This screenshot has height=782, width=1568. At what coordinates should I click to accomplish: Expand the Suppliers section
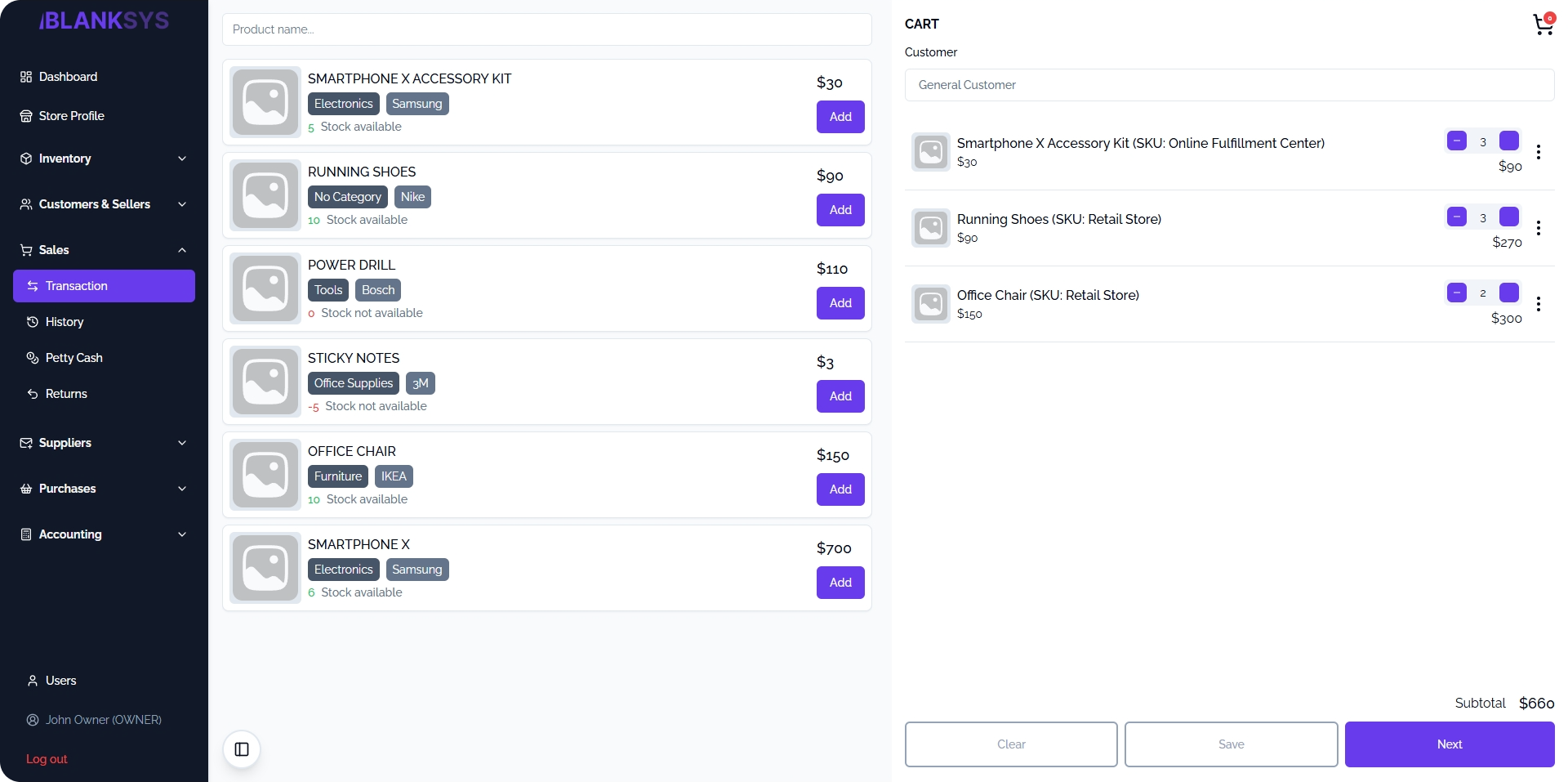[65, 442]
